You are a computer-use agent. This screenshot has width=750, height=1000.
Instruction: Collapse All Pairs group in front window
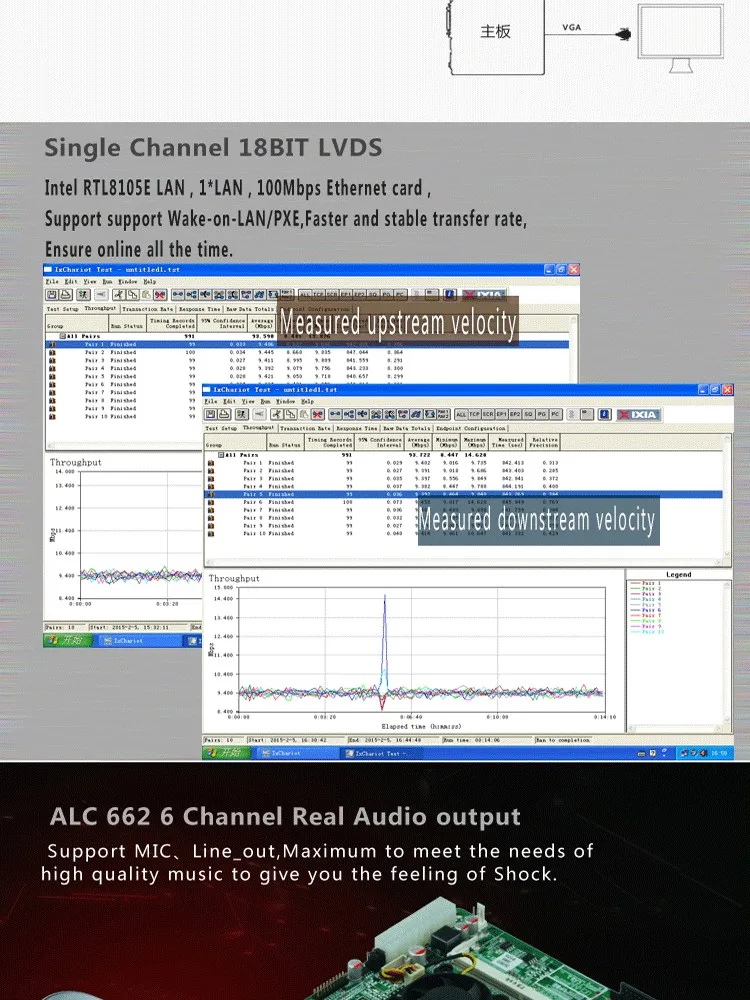[x=220, y=455]
